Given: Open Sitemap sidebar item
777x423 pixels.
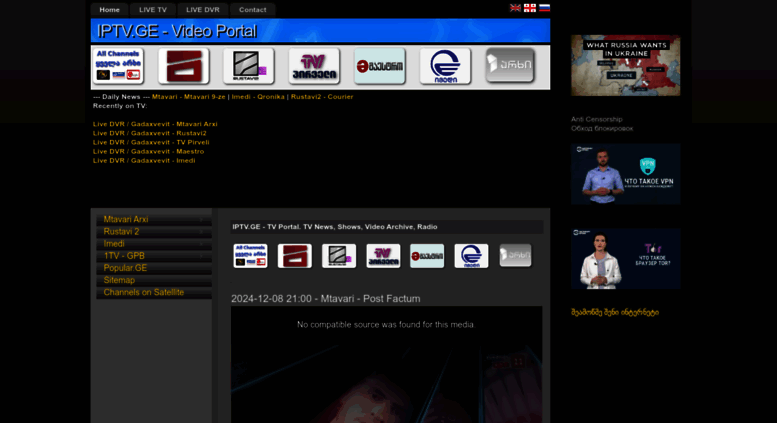Looking at the screenshot, I should pos(154,280).
